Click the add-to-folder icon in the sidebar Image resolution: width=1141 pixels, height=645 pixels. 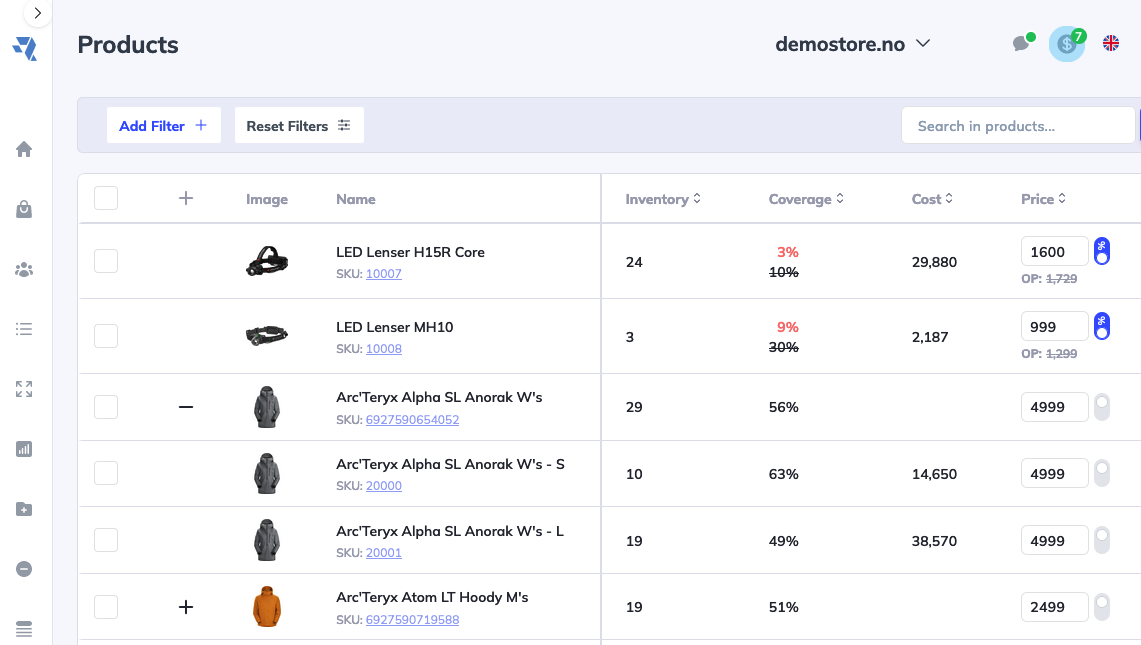23,509
